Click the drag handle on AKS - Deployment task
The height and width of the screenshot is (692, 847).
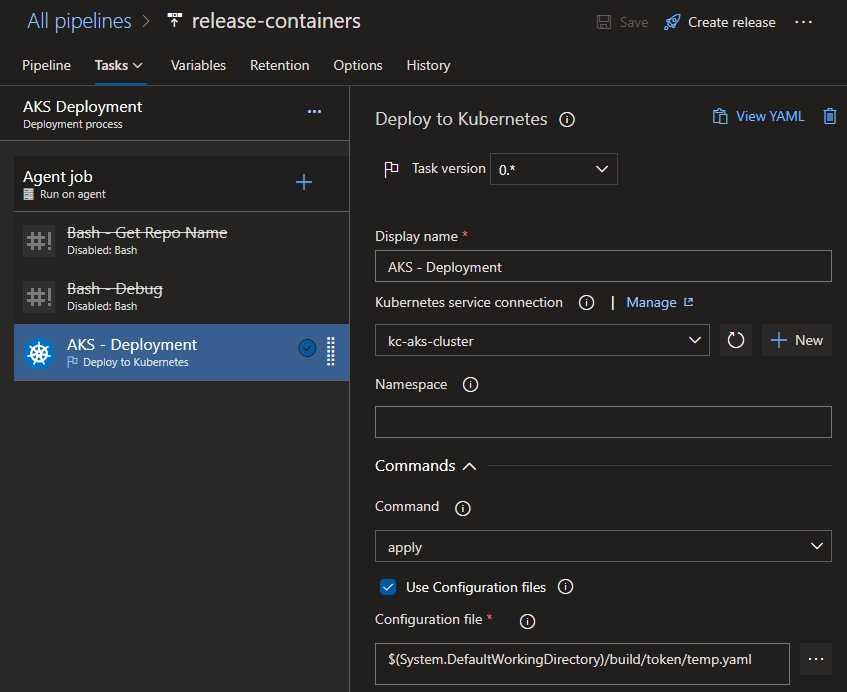(x=331, y=352)
